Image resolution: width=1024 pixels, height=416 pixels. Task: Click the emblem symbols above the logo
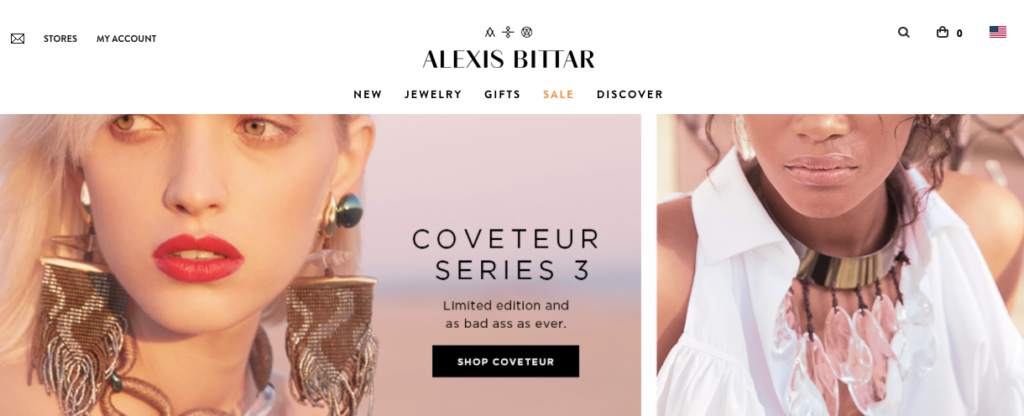coord(508,32)
